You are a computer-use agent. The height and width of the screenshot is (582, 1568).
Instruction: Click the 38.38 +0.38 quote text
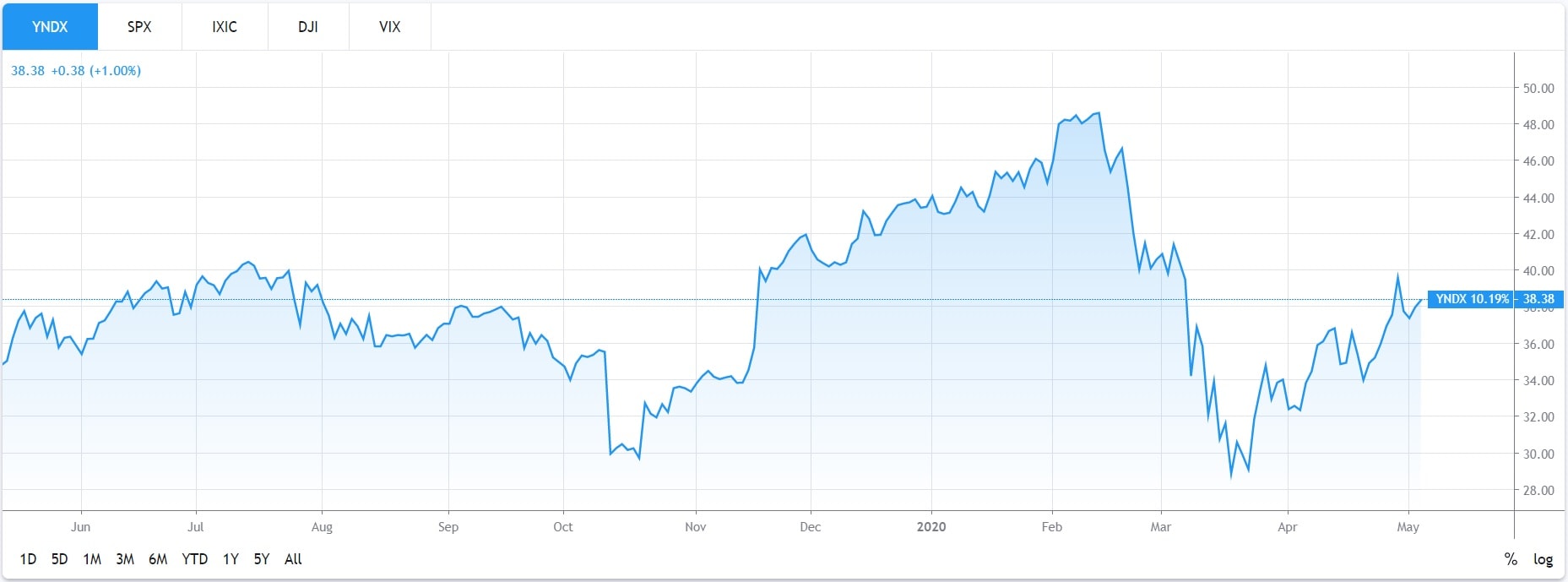76,71
